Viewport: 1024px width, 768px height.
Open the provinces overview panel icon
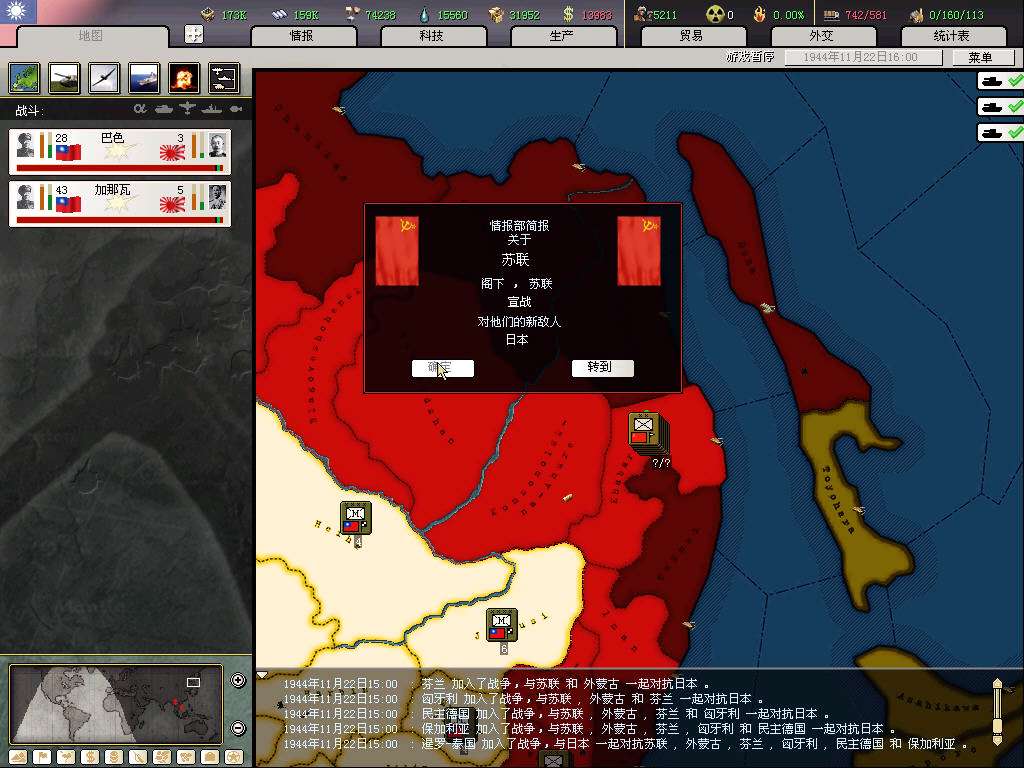(x=24, y=78)
